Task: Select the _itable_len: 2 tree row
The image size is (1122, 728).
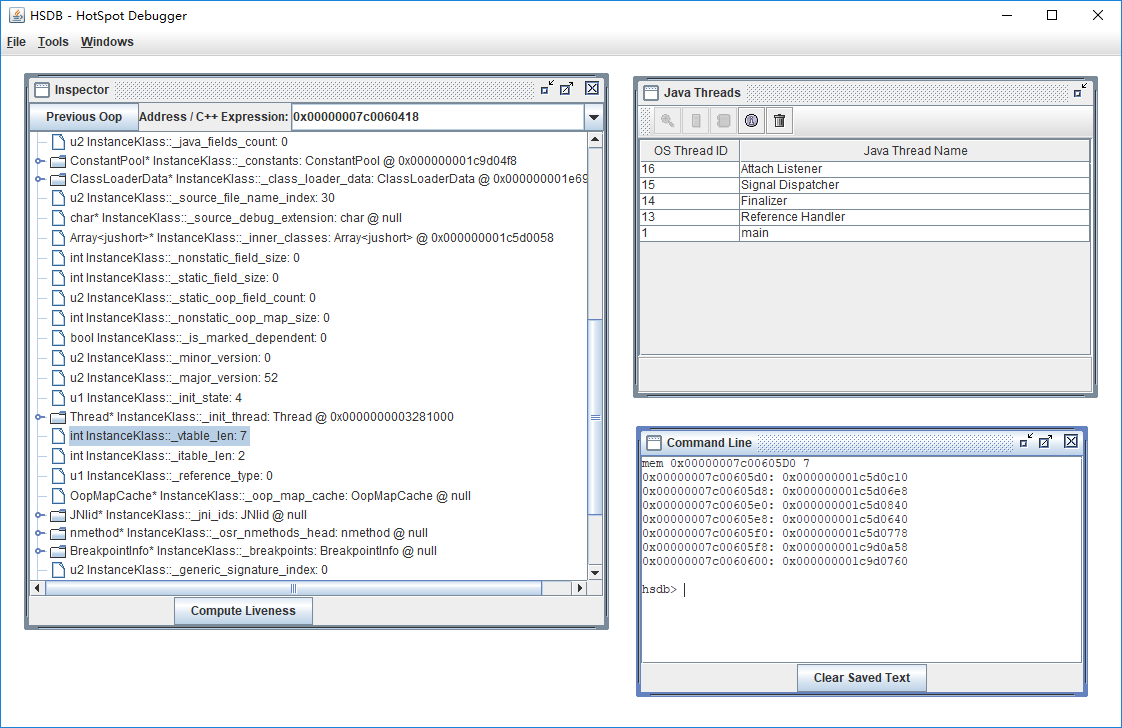Action: 157,456
